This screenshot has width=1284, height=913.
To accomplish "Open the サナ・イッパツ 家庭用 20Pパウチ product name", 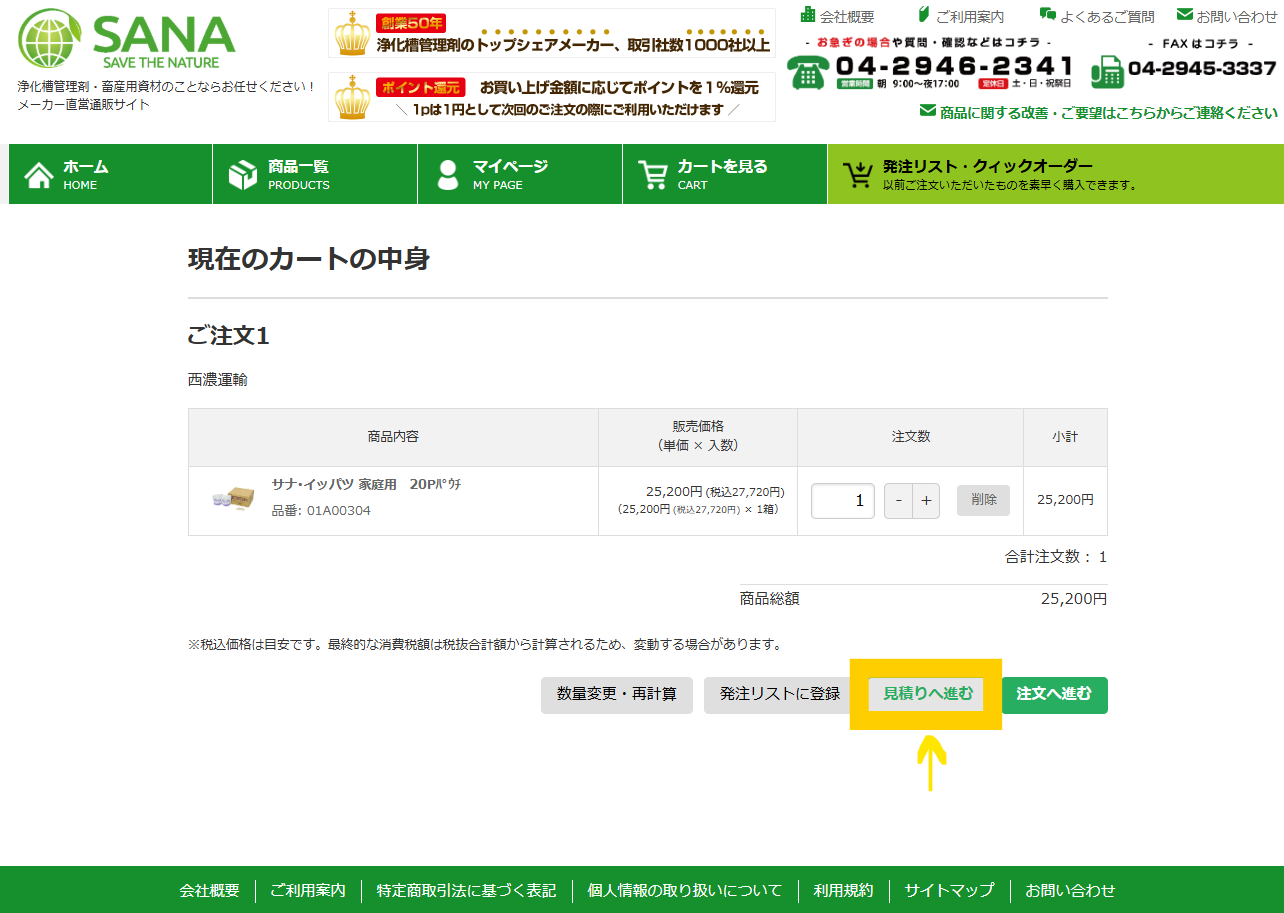I will click(366, 484).
